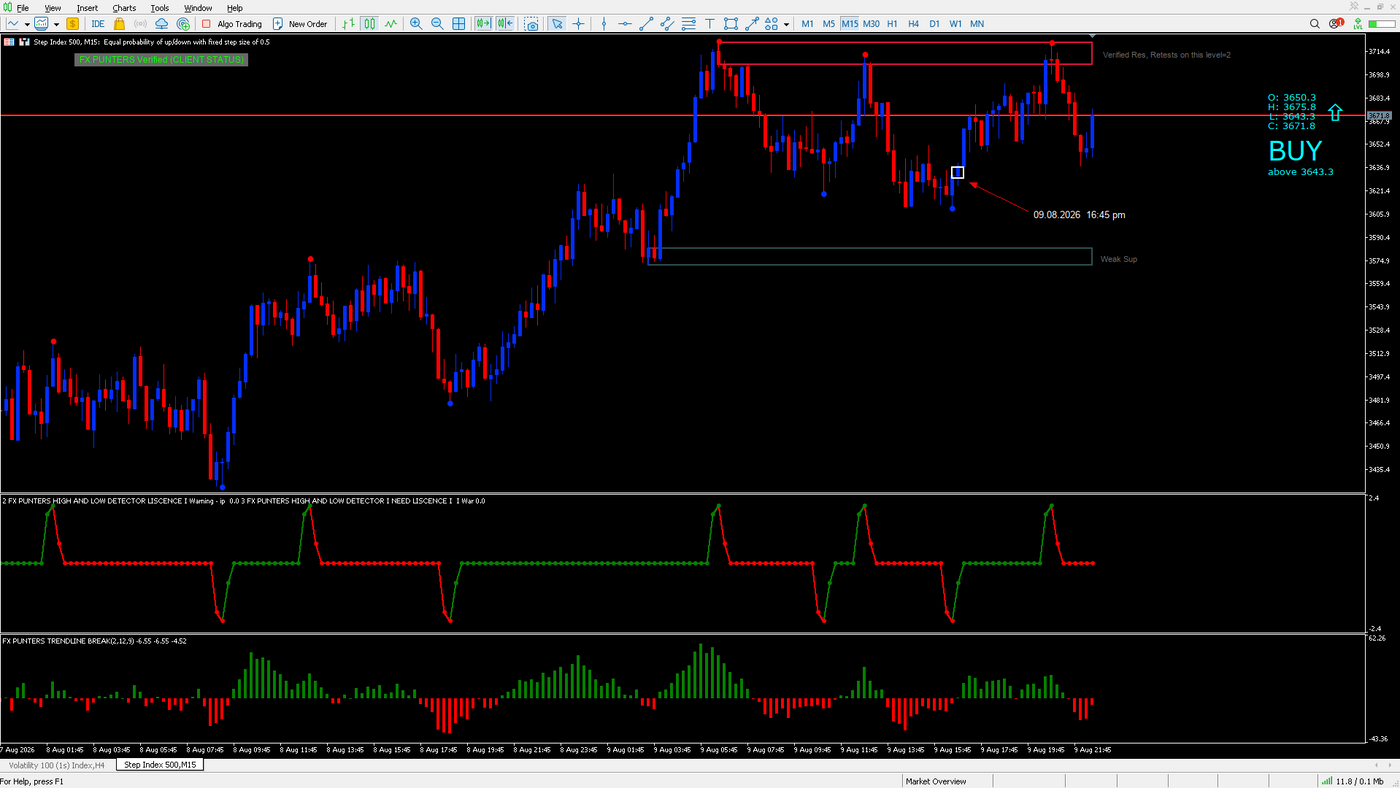Set timeframe to M5

(x=829, y=24)
